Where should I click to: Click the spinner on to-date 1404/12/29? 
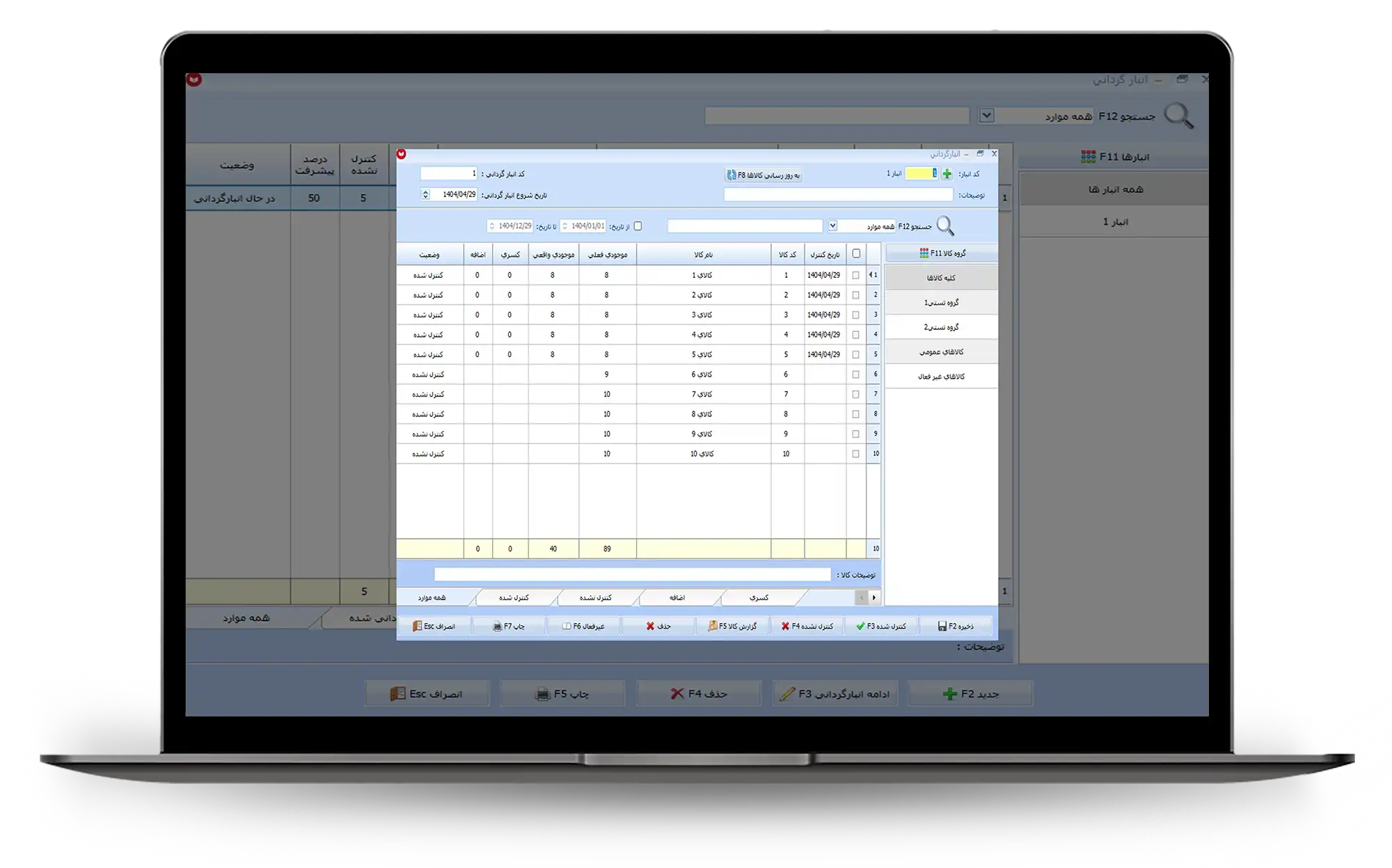[491, 226]
